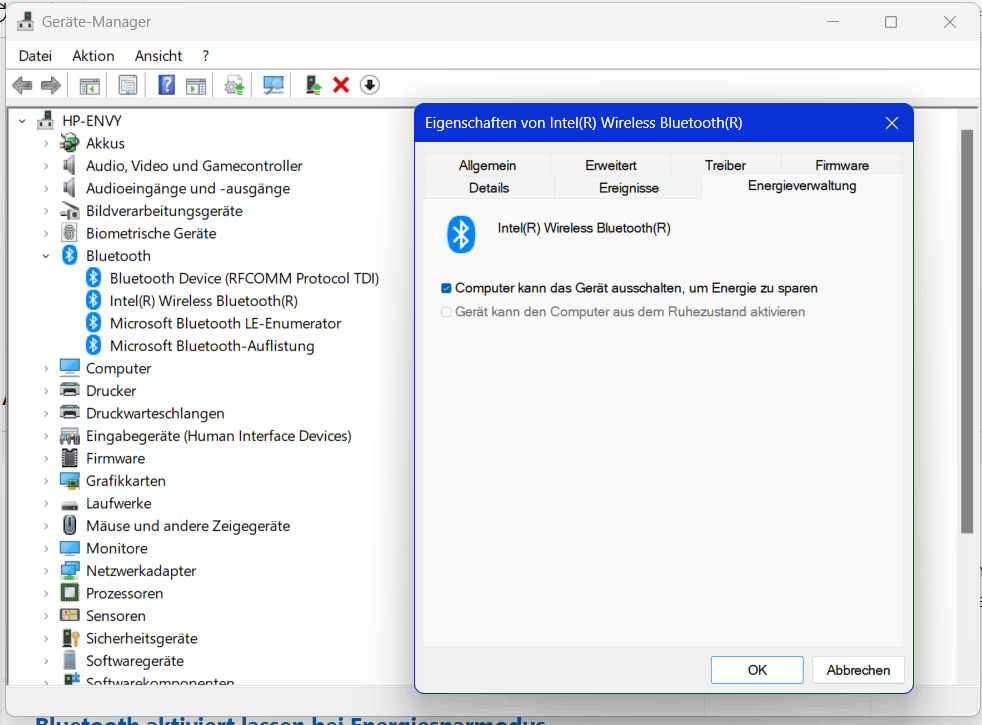The image size is (982, 725).
Task: Expand Audio, Video und Gamecontroller
Action: pos(46,166)
